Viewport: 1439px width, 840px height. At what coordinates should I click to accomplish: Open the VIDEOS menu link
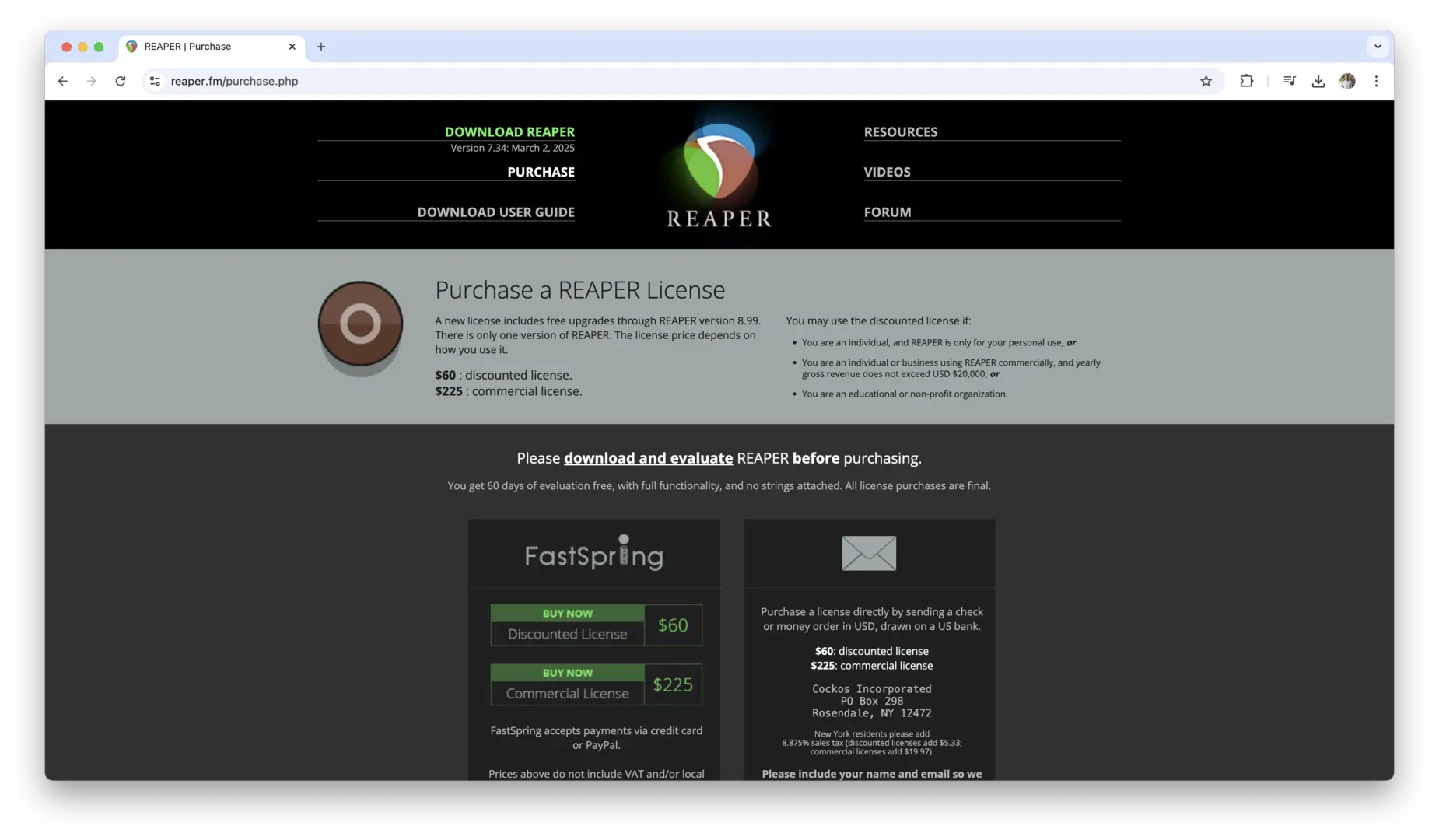coord(887,173)
